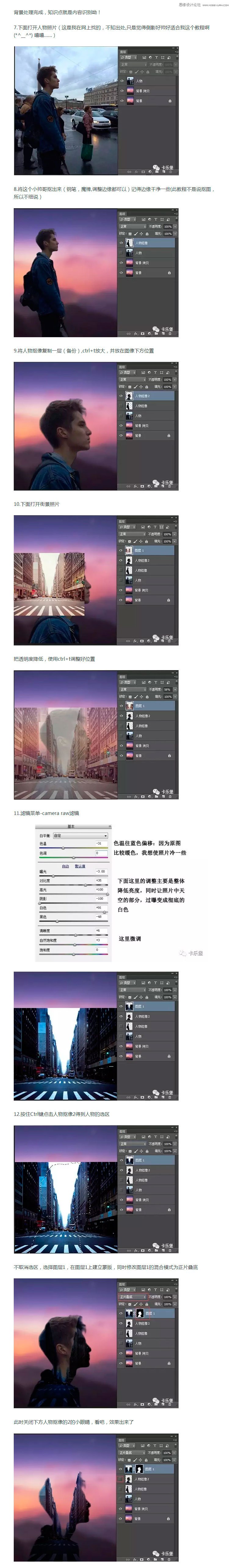Select 图层 tab in step 8 panel
The height and width of the screenshot is (1568, 232).
(122, 214)
